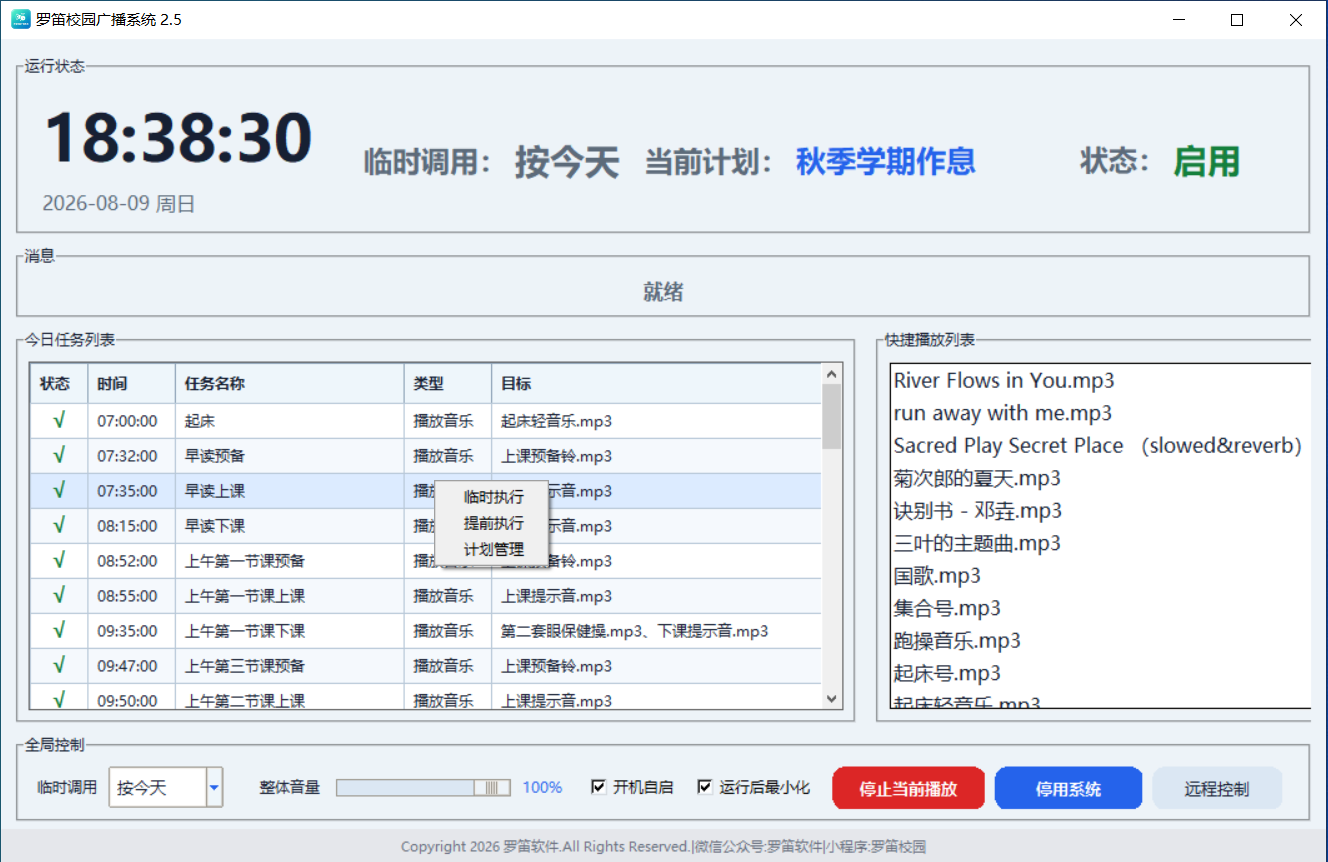
Task: Click the 第二套眼保健操.mp3 target cell
Action: click(x=656, y=631)
